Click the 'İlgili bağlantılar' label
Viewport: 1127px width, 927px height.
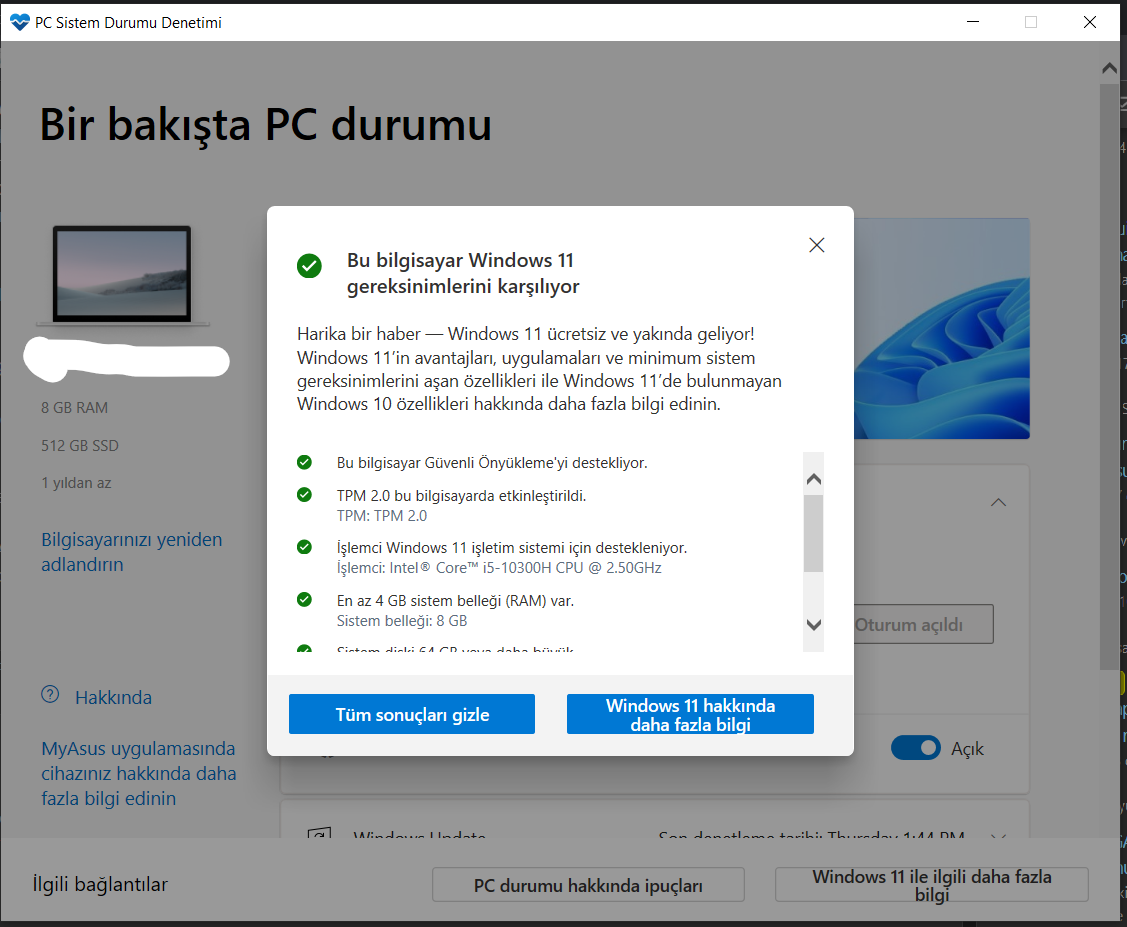pyautogui.click(x=100, y=885)
